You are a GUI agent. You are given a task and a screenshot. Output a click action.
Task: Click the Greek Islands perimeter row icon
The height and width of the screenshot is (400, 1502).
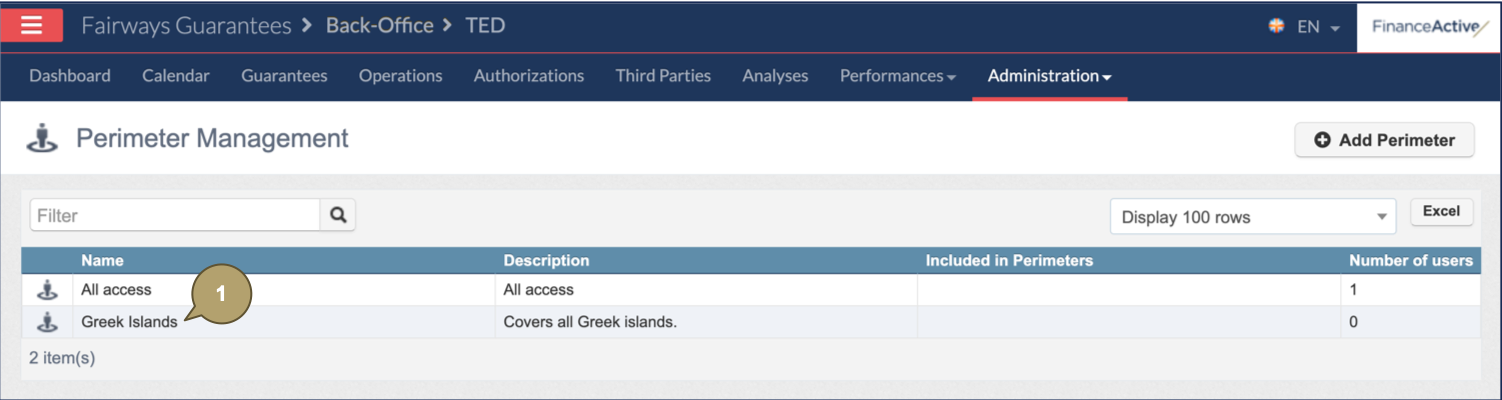(x=47, y=322)
